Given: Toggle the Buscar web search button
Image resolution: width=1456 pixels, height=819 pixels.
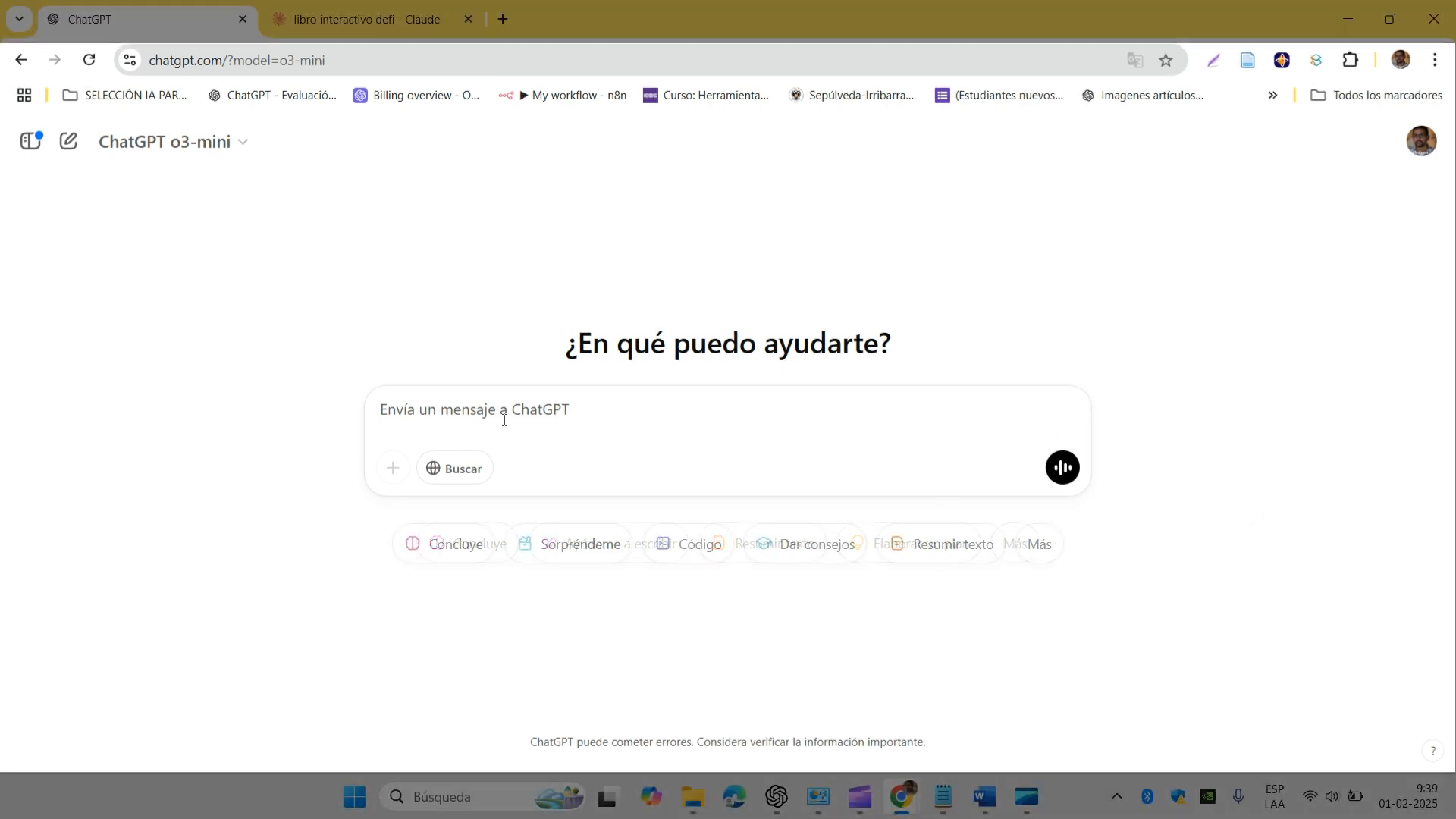Looking at the screenshot, I should 454,468.
